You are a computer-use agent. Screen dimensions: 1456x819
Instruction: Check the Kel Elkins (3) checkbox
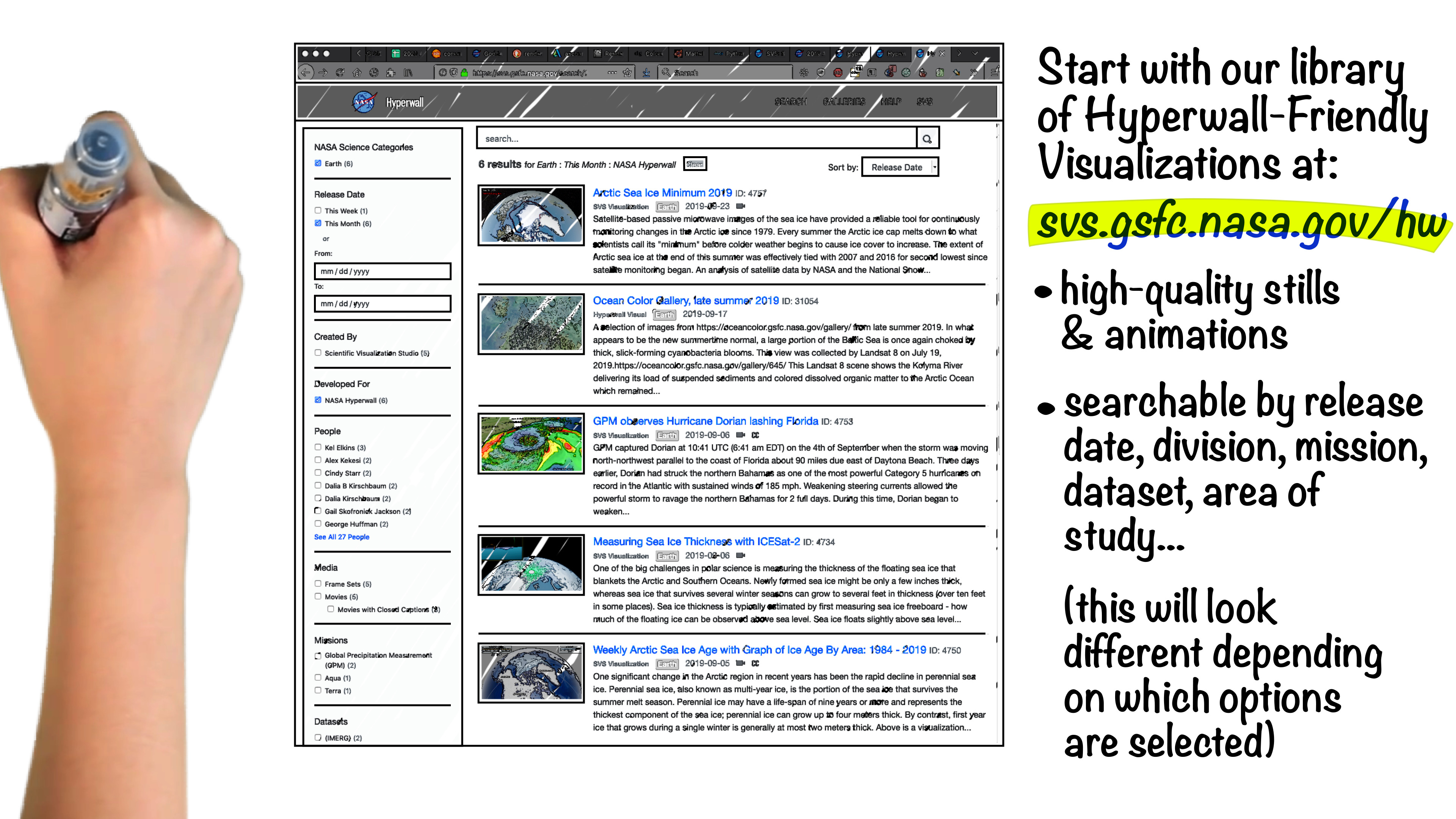click(x=318, y=447)
